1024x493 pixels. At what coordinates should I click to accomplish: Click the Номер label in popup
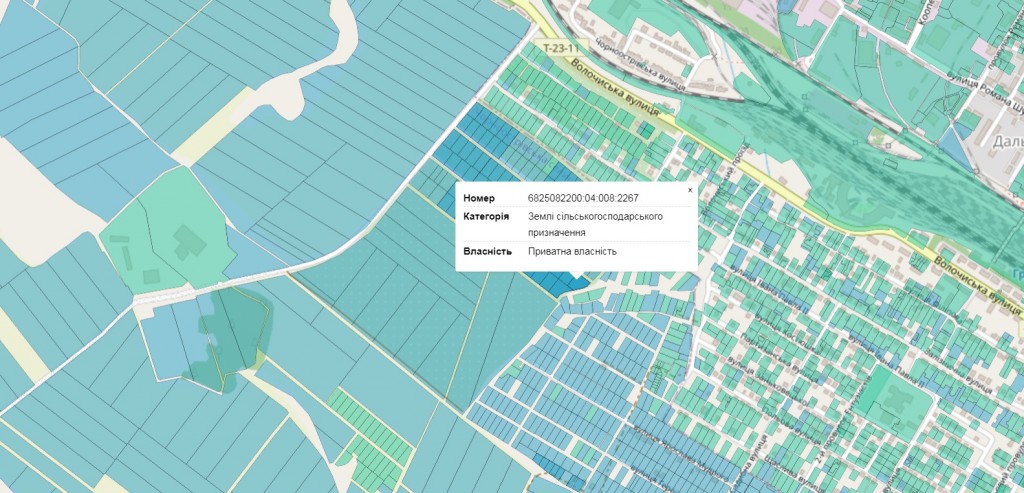pyautogui.click(x=479, y=198)
